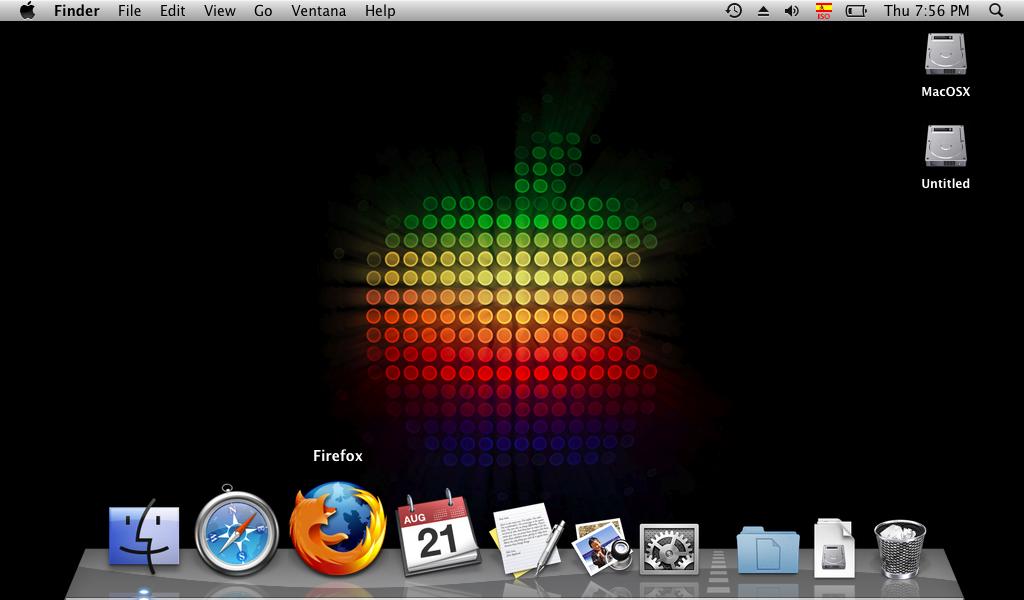
Task: Open the Edit menu
Action: 172,10
